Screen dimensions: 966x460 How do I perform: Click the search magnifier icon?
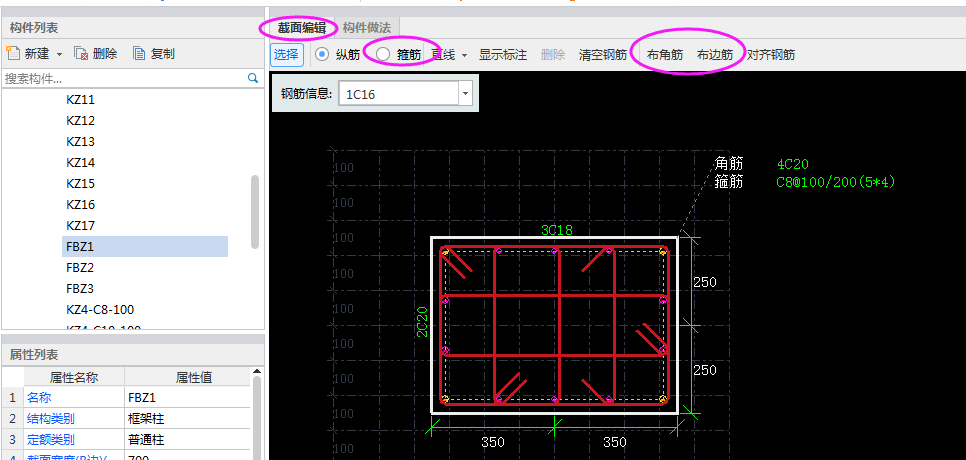click(x=253, y=78)
